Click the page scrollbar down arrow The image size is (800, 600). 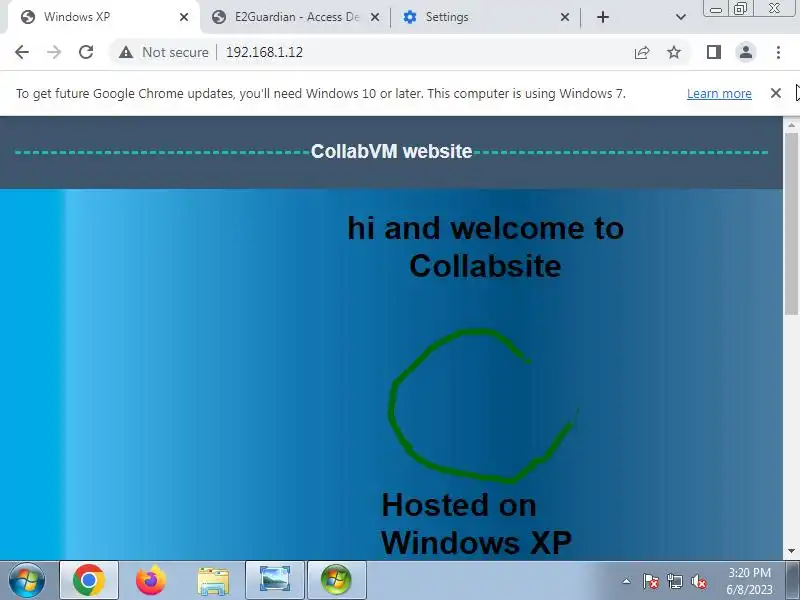pyautogui.click(x=791, y=551)
